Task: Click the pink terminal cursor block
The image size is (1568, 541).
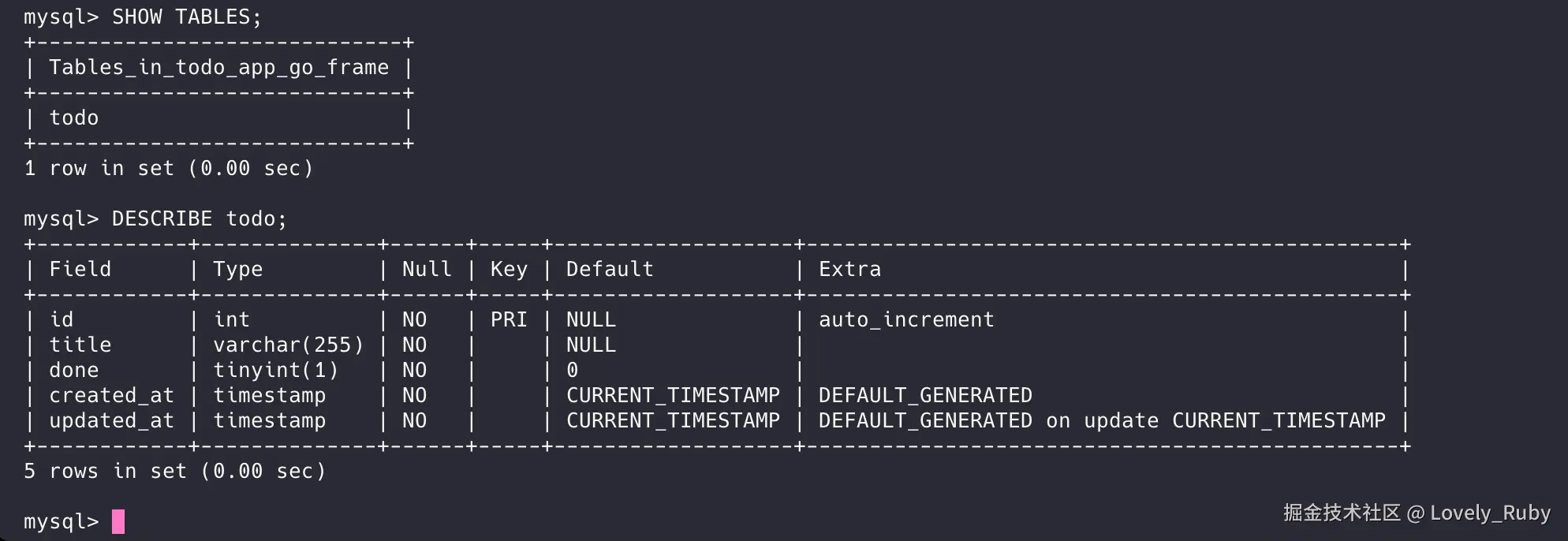Action: pyautogui.click(x=118, y=521)
